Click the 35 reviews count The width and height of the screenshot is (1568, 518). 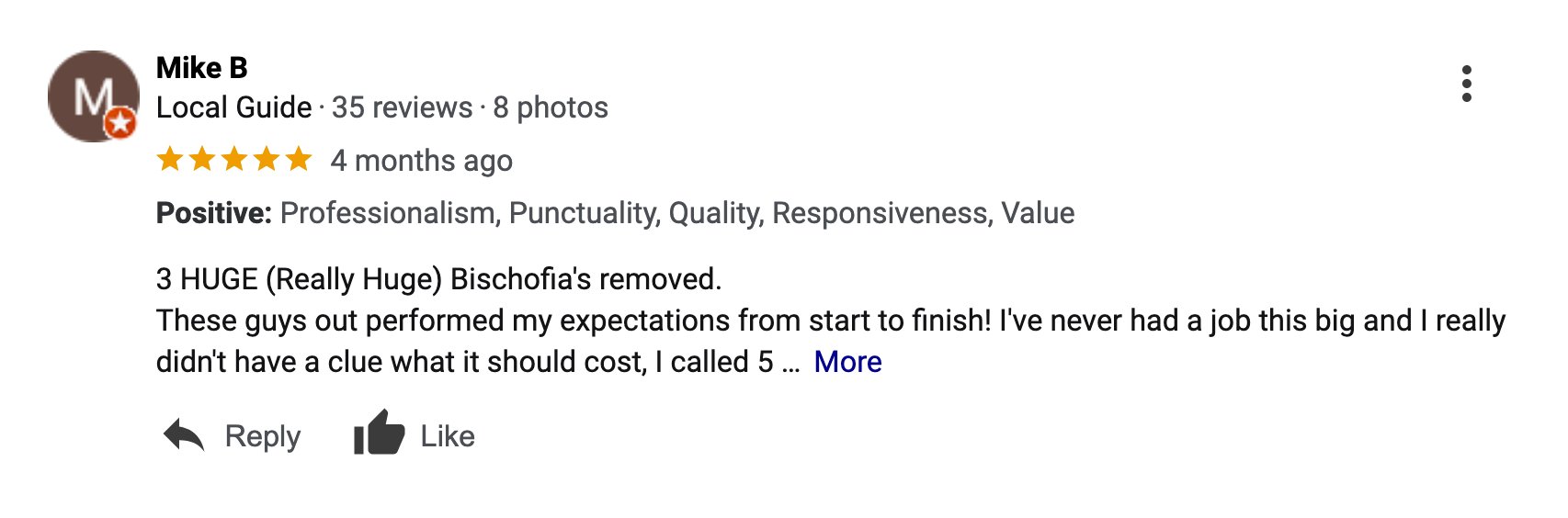[402, 107]
